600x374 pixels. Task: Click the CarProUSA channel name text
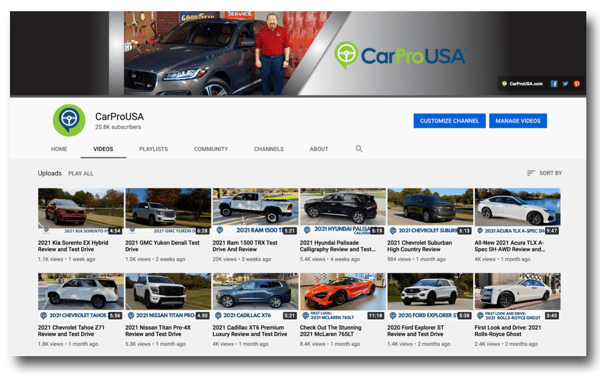pos(119,116)
